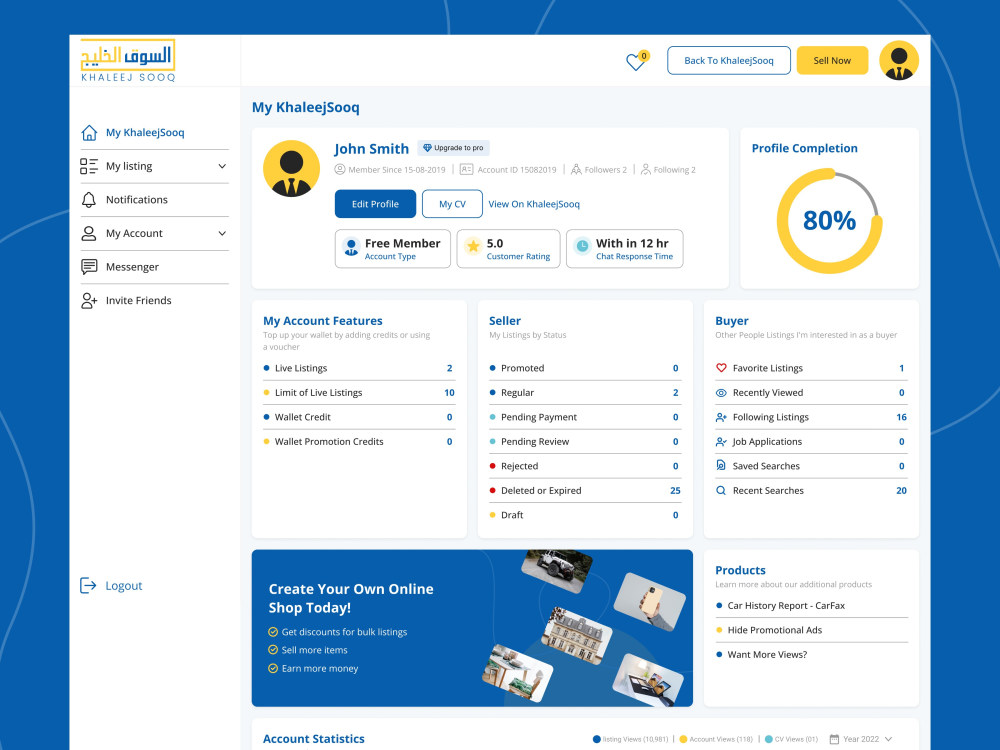Click the Notifications bell icon
The width and height of the screenshot is (1000, 750).
(x=89, y=200)
